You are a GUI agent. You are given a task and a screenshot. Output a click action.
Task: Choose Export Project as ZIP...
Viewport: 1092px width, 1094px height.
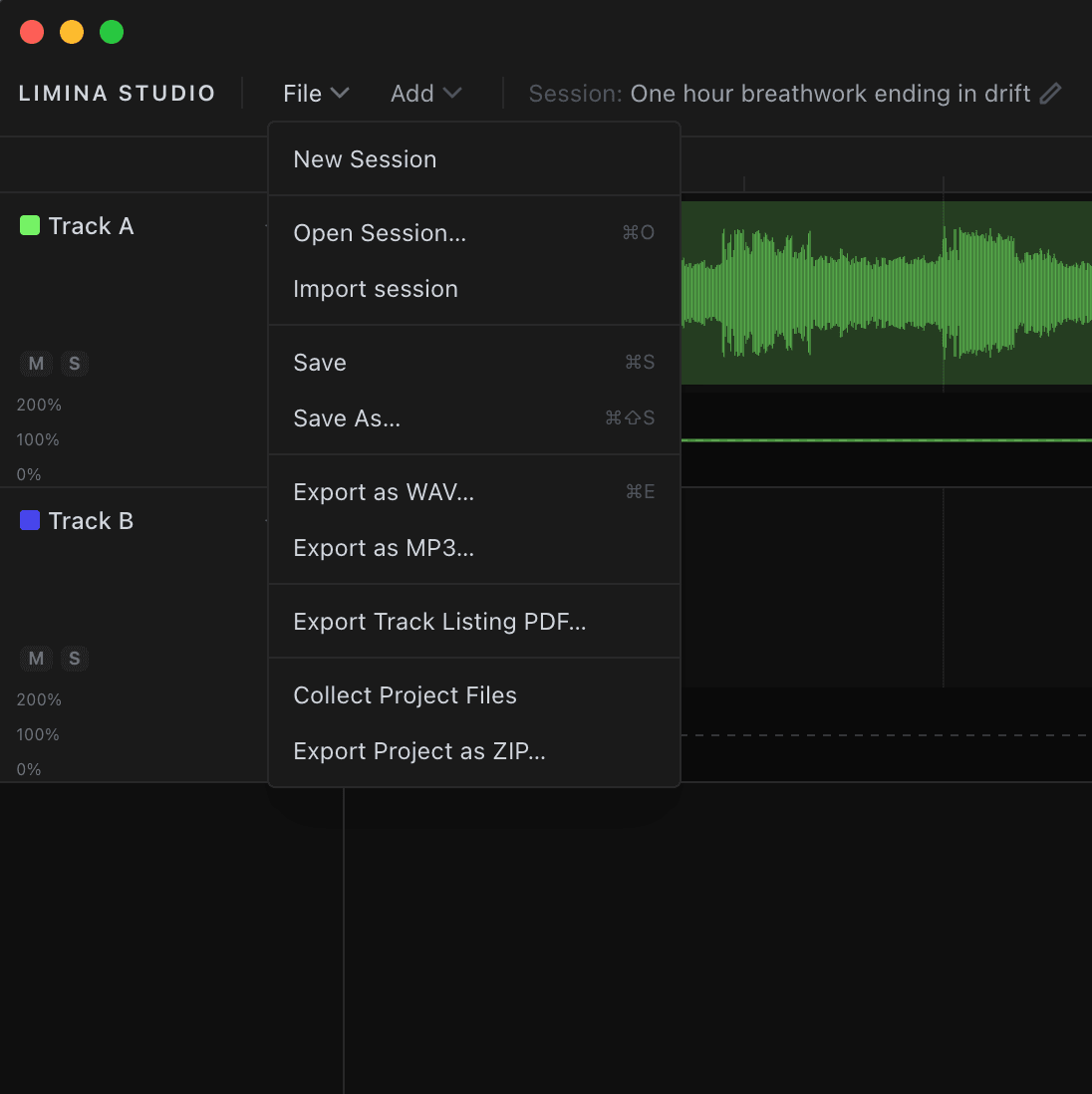[474, 751]
